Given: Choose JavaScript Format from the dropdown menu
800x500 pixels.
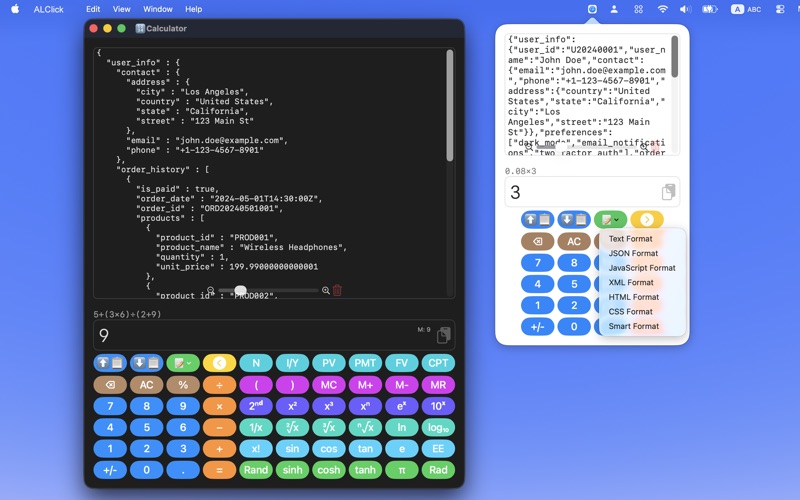Looking at the screenshot, I should pyautogui.click(x=642, y=268).
